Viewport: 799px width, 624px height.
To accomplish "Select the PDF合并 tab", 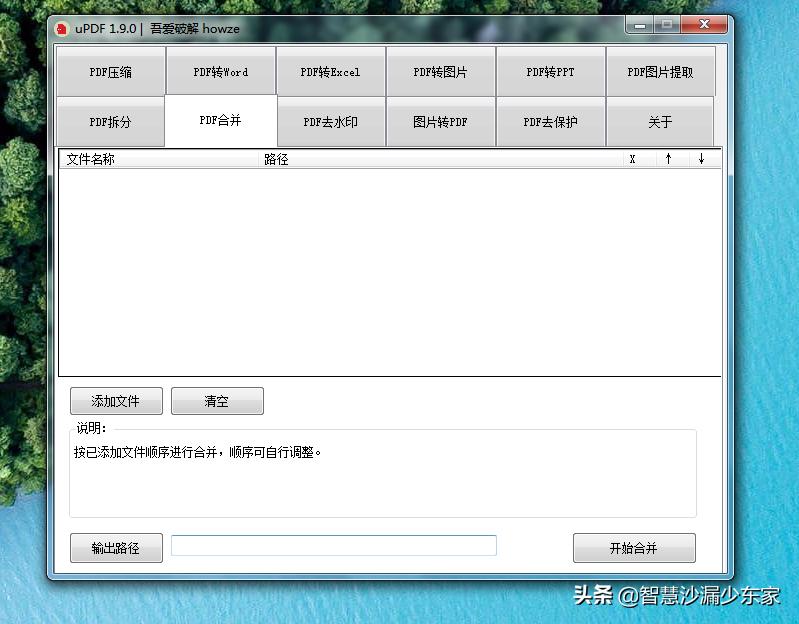I will (221, 121).
